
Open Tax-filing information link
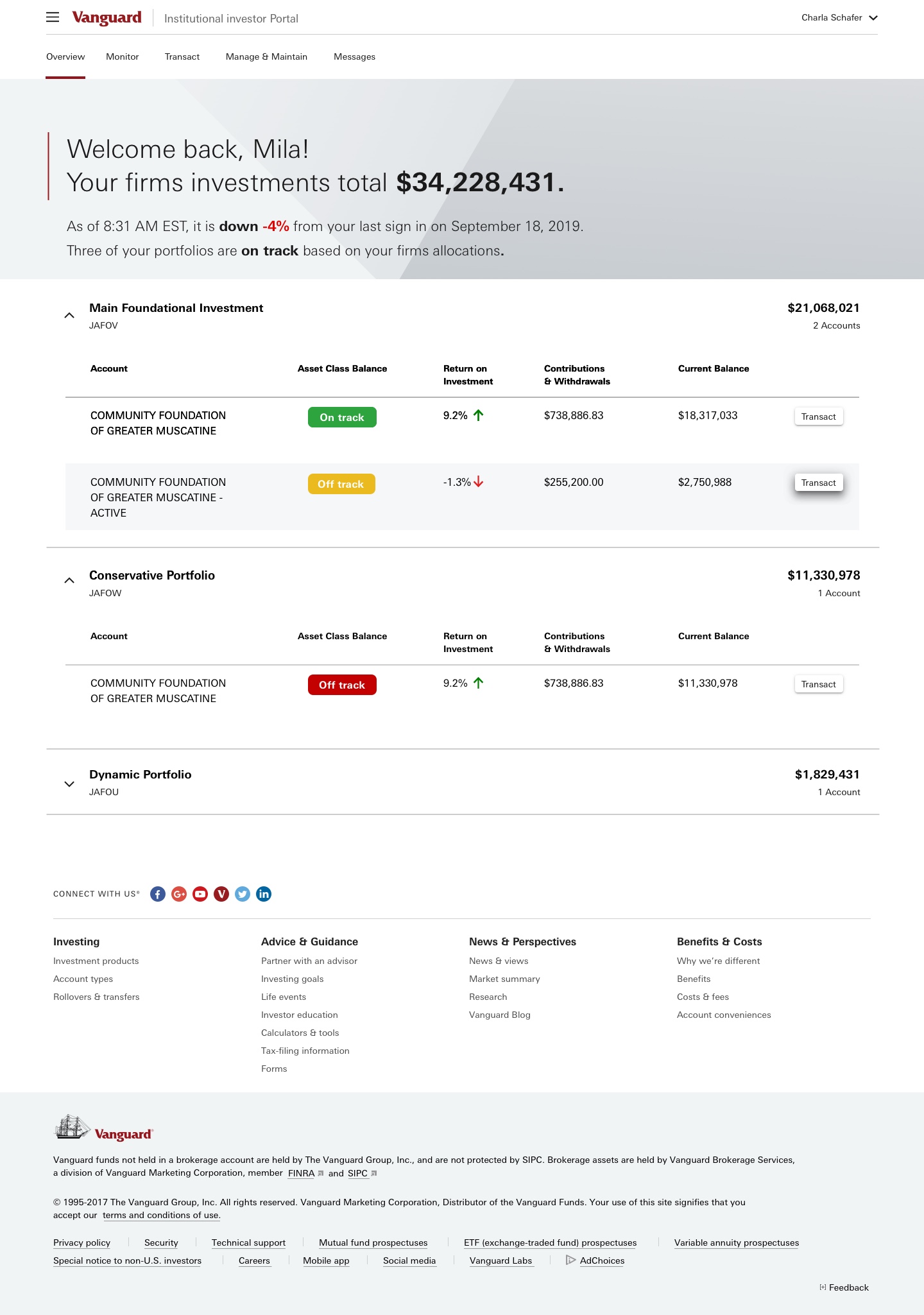click(x=305, y=1051)
